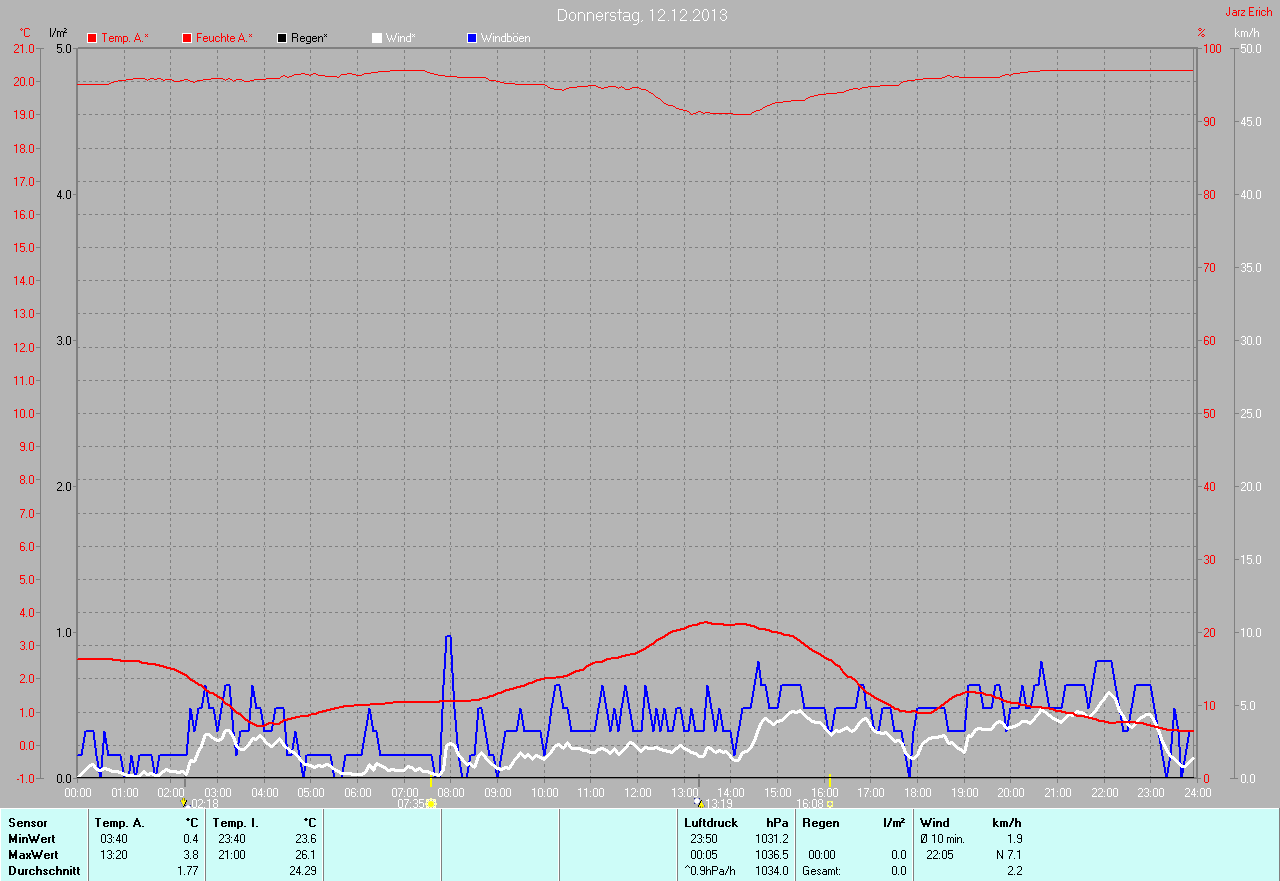Click the black Regen legend square
1280x881 pixels.
(x=282, y=38)
